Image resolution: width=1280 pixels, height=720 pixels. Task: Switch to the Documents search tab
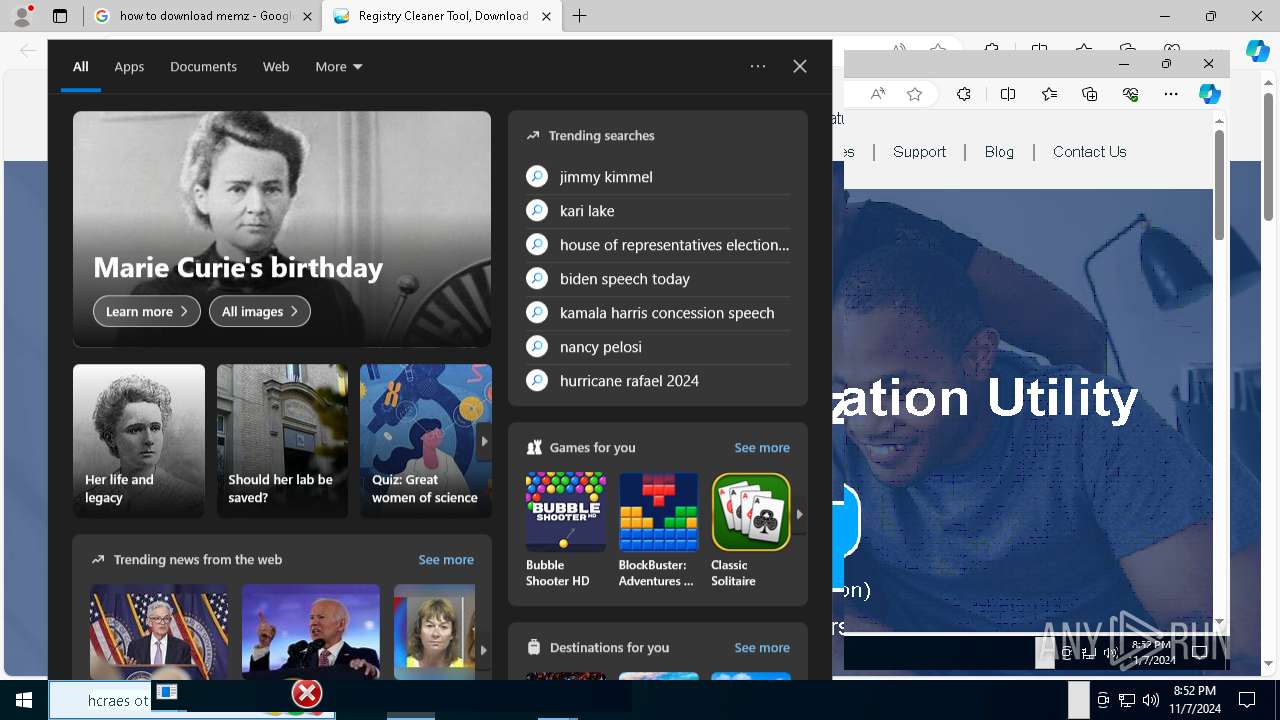[x=203, y=67]
